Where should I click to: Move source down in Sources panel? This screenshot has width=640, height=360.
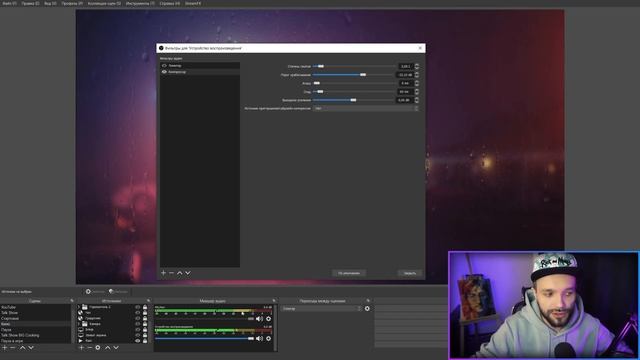click(116, 347)
